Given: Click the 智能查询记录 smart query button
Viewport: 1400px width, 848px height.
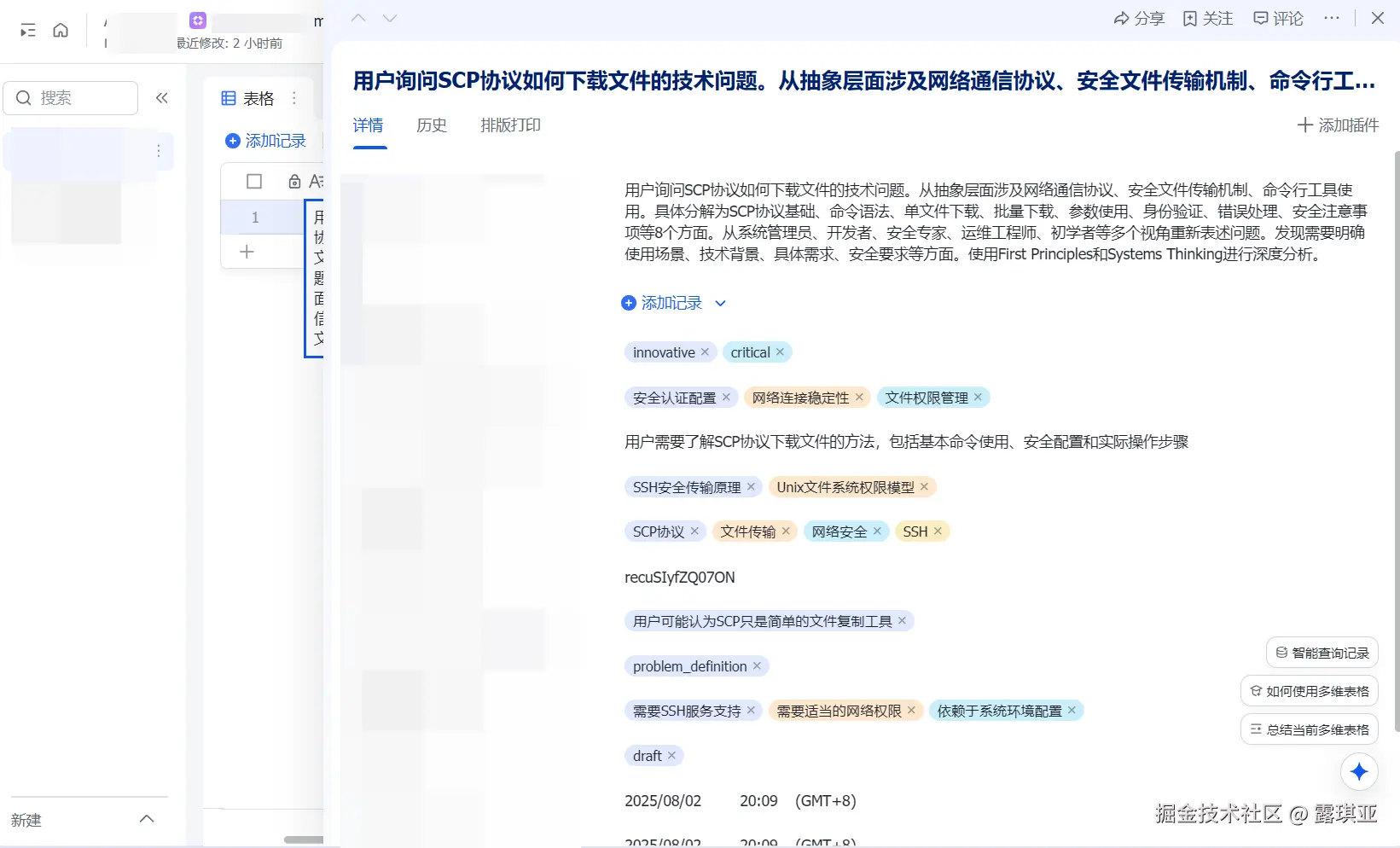Looking at the screenshot, I should [x=1322, y=653].
